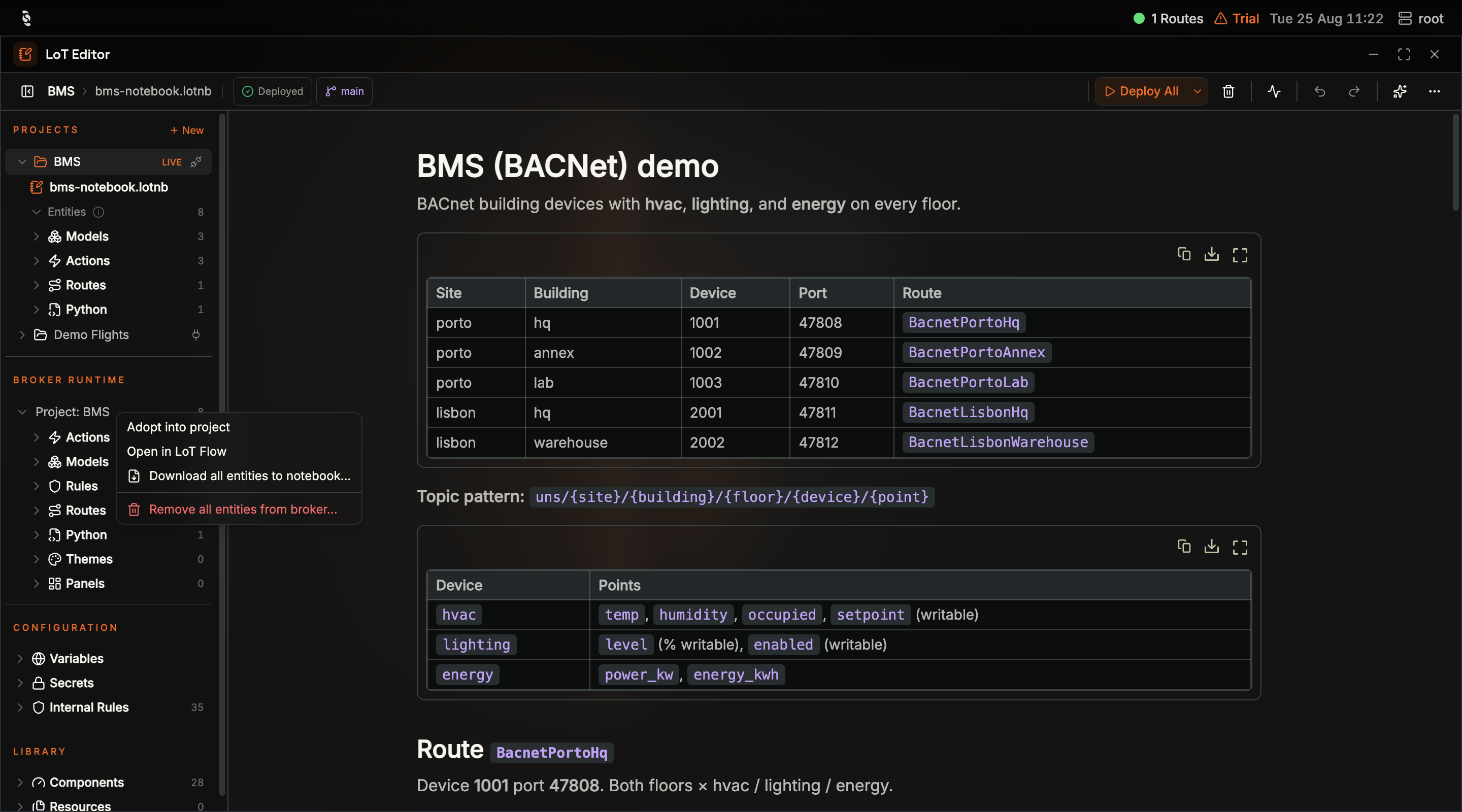
Task: Click the trash delete icon in toolbar
Action: (1228, 91)
